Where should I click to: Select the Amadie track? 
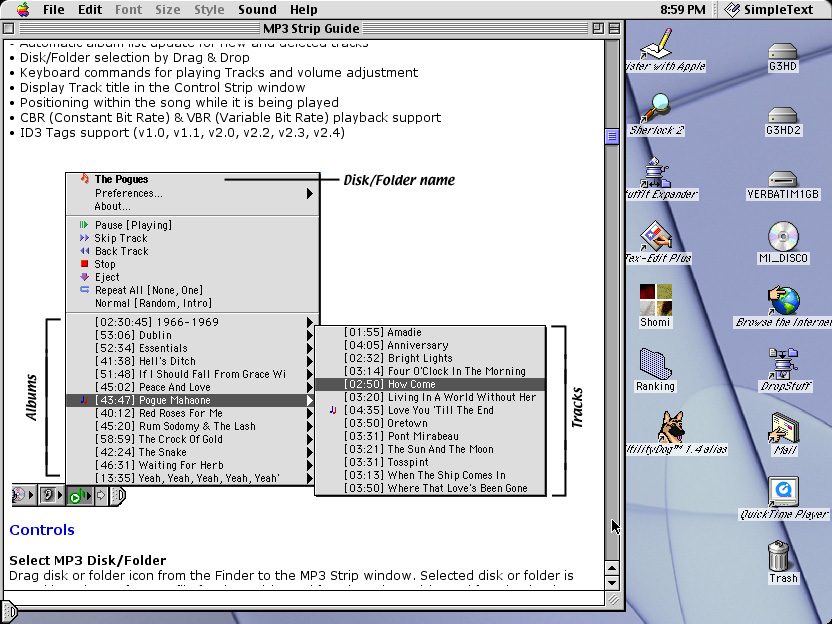point(430,332)
